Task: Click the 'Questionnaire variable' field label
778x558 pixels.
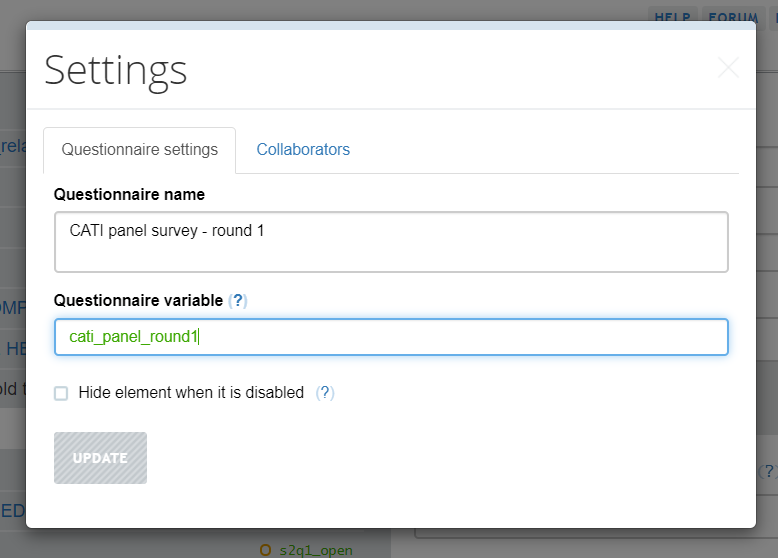Action: click(138, 301)
